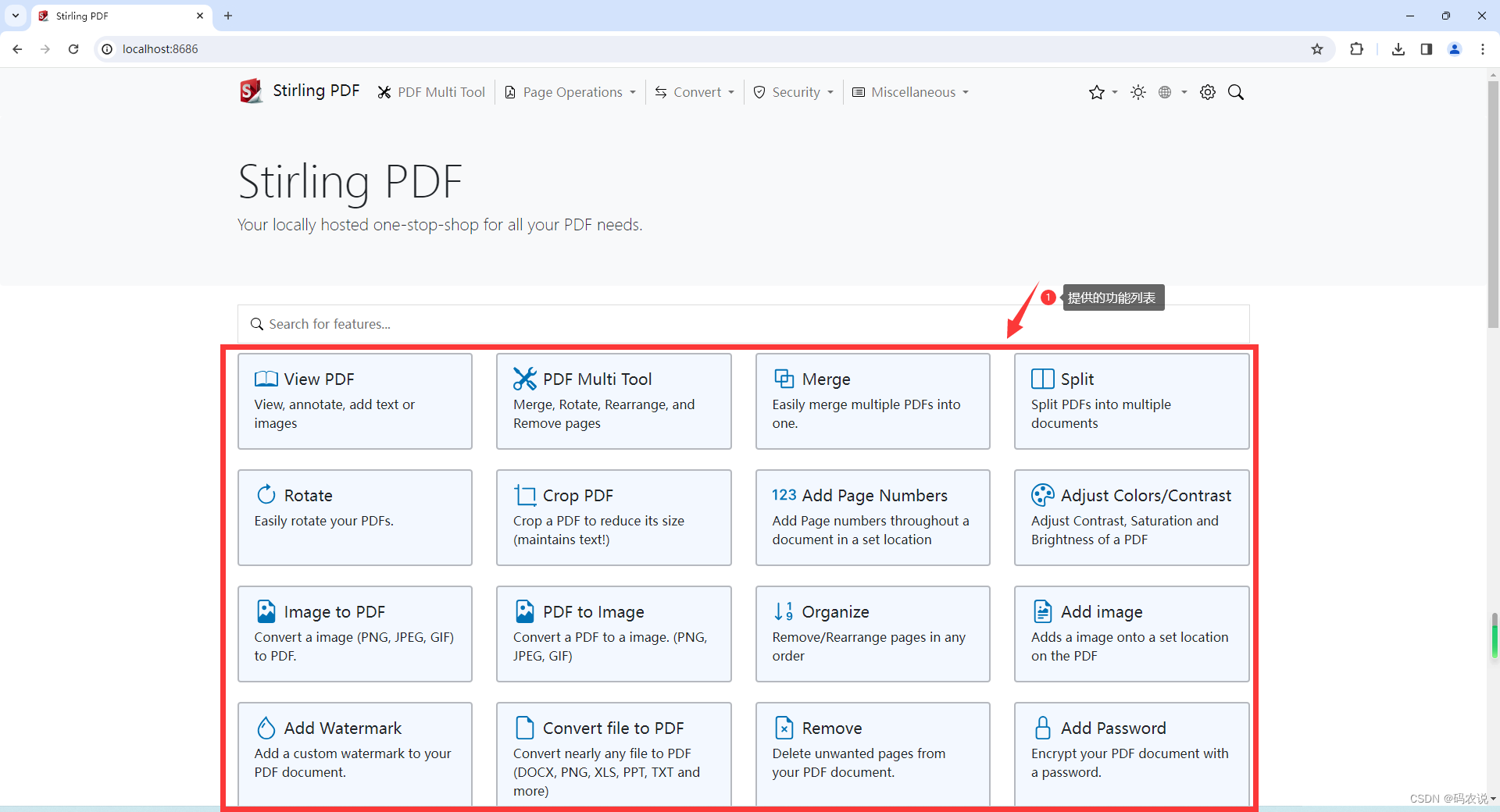The width and height of the screenshot is (1500, 812).
Task: Click the Stirling PDF brand name link
Action: pos(316,91)
